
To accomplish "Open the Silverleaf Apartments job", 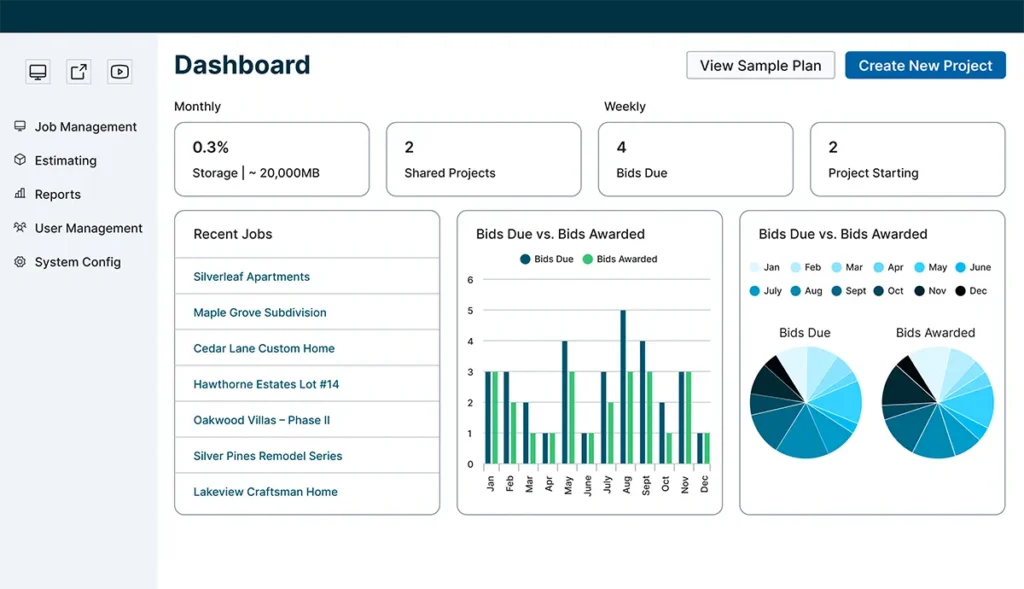I will coord(251,277).
